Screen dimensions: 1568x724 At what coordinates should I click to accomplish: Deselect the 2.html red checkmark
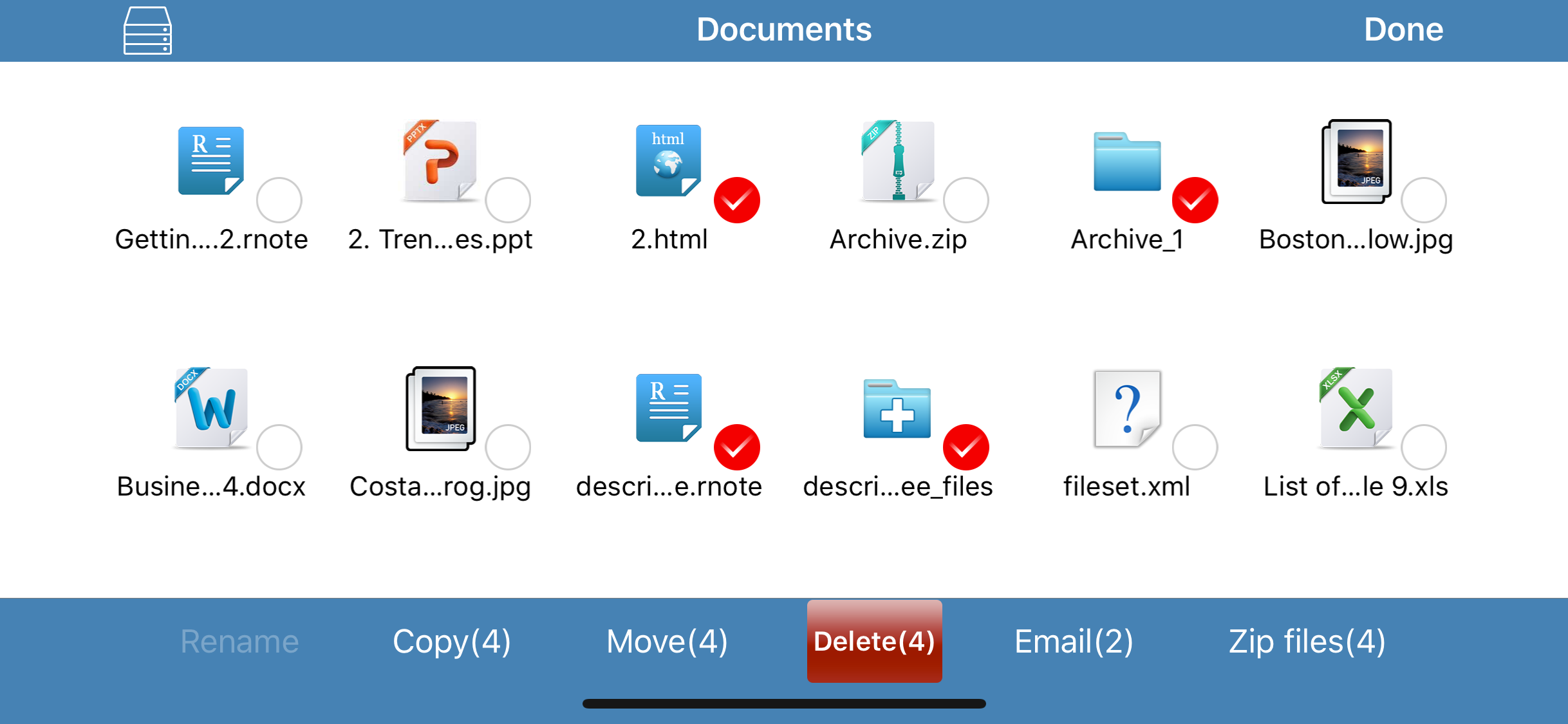[x=736, y=200]
